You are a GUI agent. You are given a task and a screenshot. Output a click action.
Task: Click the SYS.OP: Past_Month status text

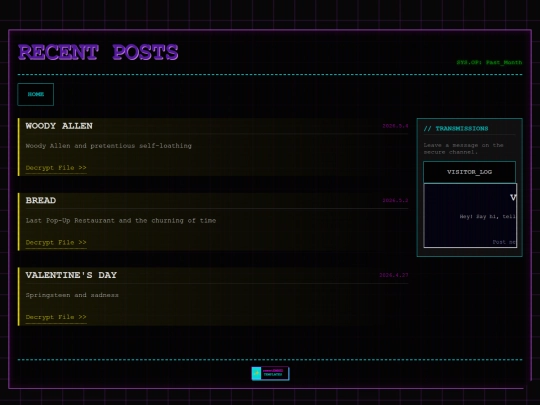pos(489,62)
